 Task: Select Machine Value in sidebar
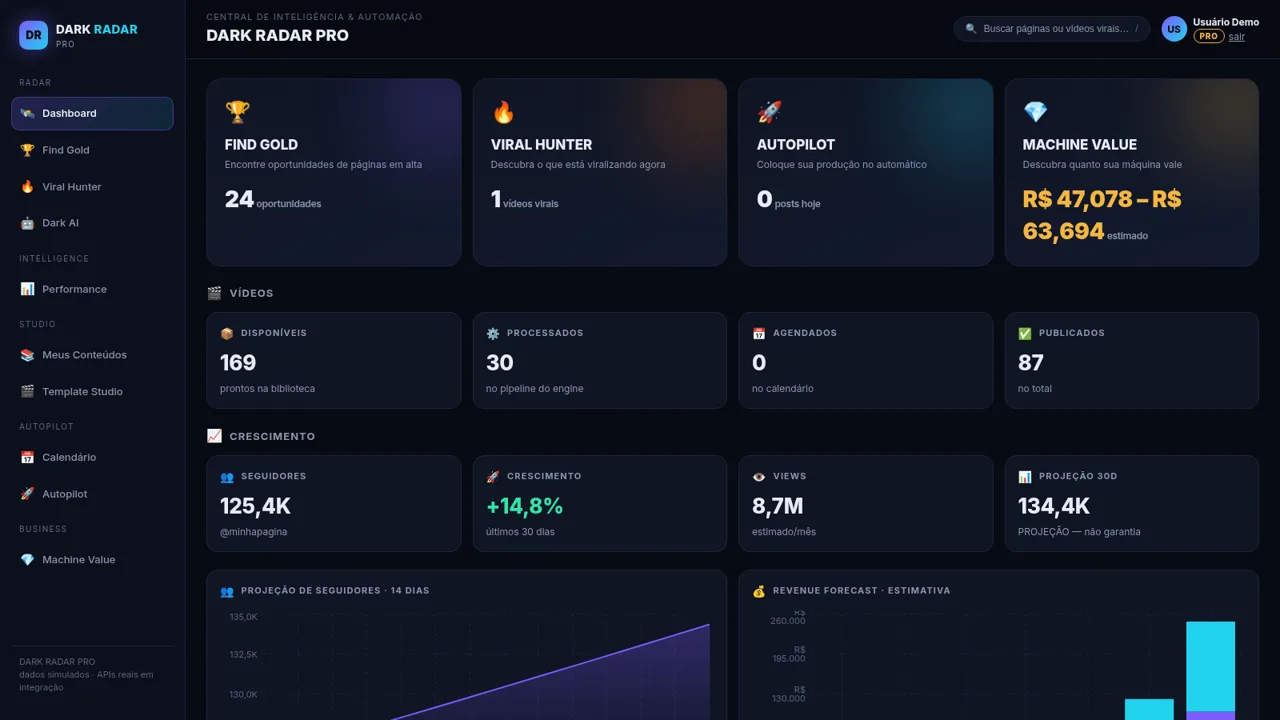(92, 560)
